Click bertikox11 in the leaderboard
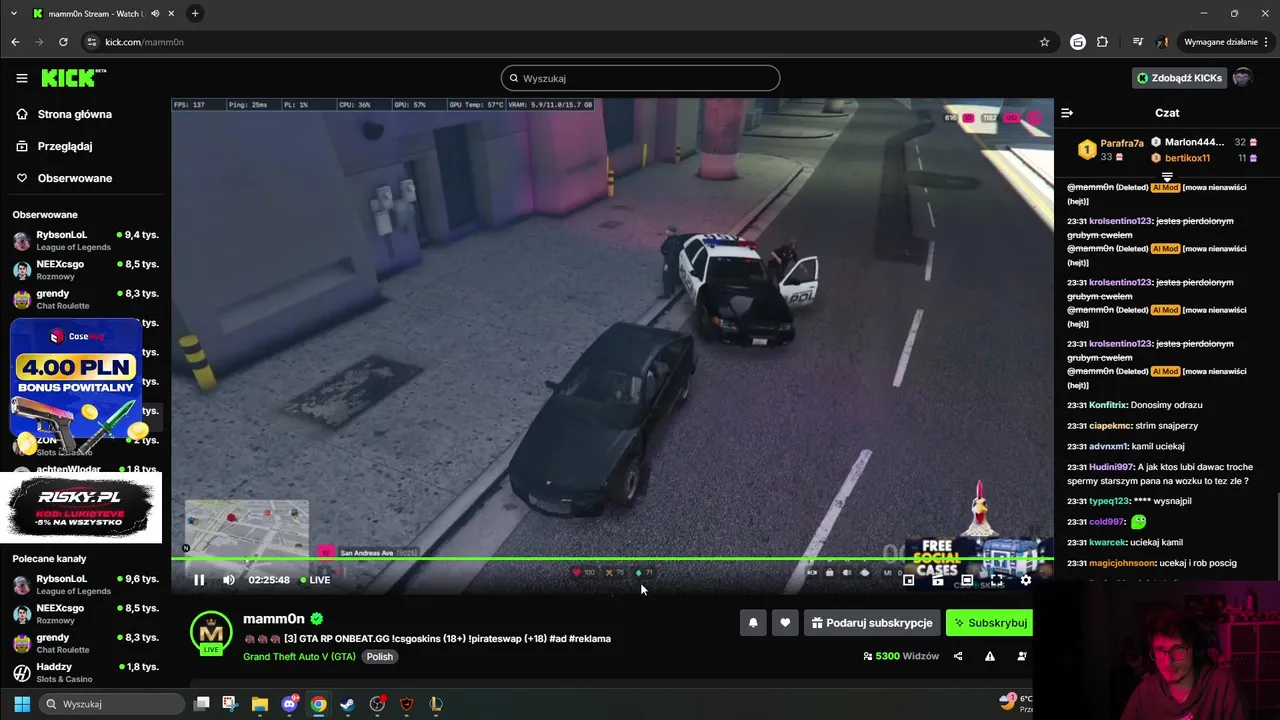Screen dimensions: 1280x720 coord(1187,158)
